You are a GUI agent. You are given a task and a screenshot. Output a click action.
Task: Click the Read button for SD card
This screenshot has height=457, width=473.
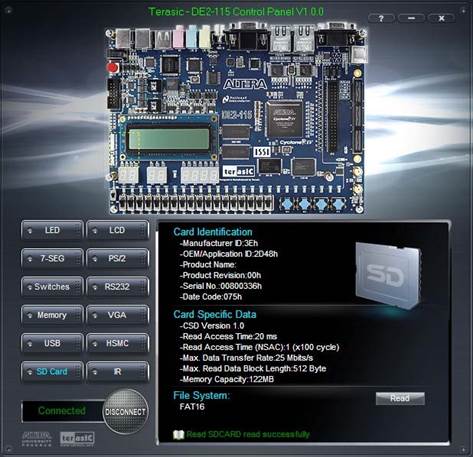pos(400,398)
